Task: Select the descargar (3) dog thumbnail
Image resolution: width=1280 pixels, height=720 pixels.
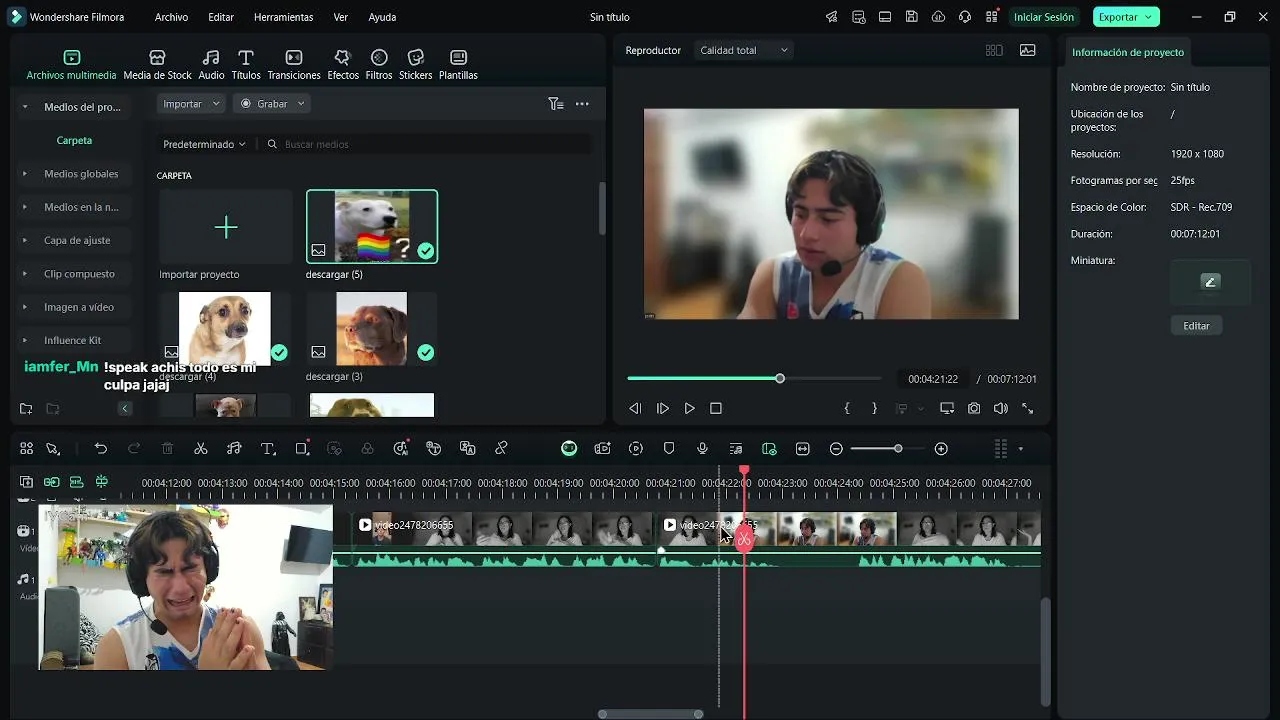Action: click(x=372, y=328)
